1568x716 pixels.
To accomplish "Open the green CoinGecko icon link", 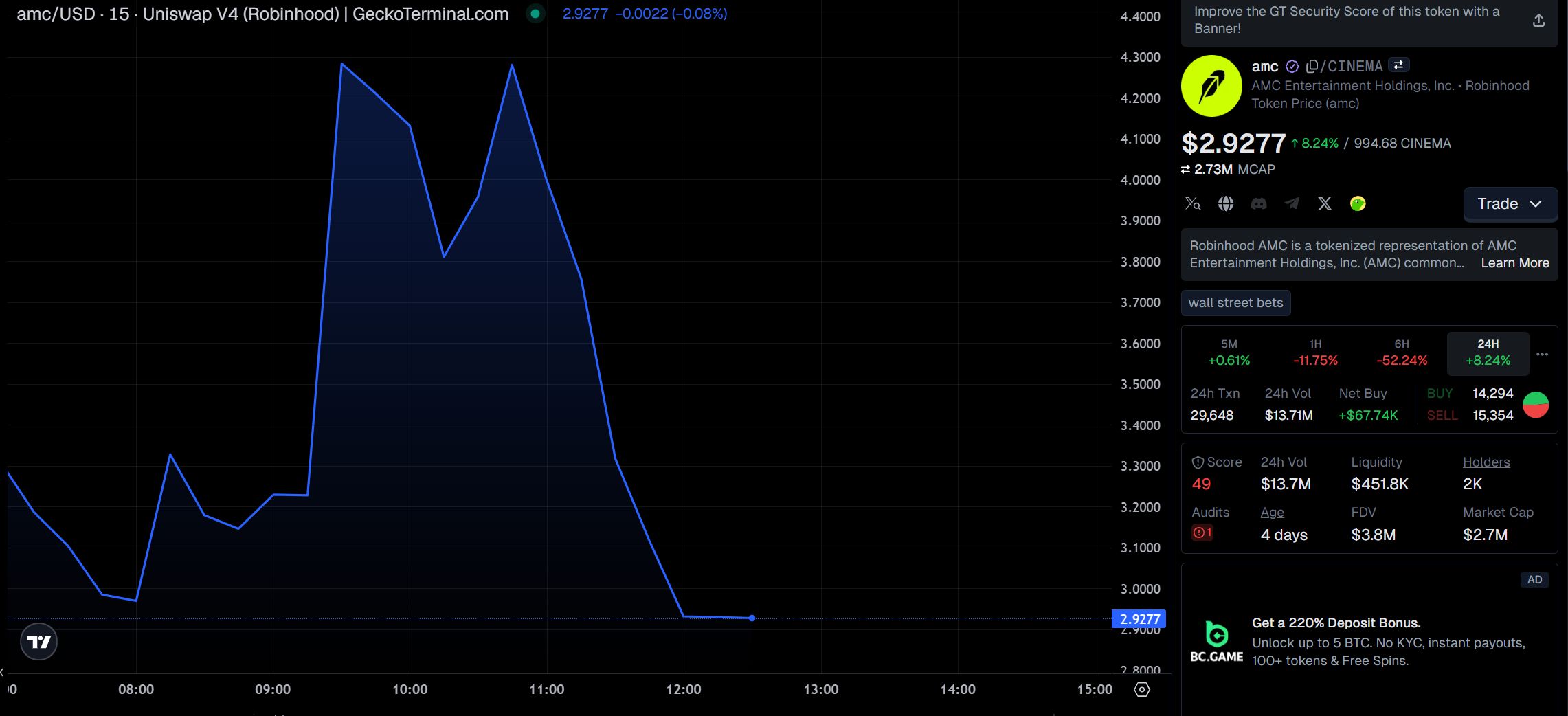I will (1358, 203).
